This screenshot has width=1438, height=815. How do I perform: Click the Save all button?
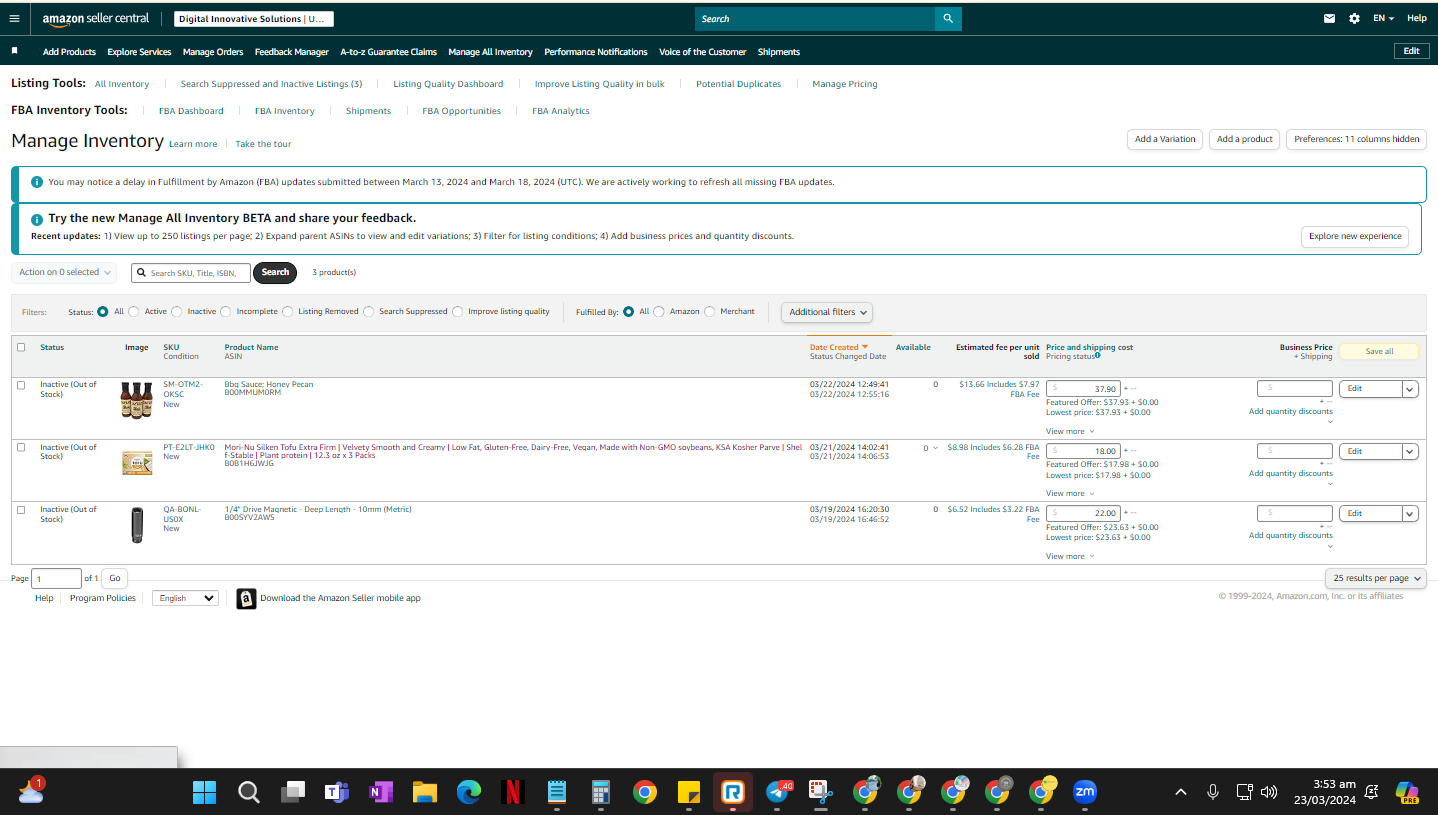[x=1379, y=351]
